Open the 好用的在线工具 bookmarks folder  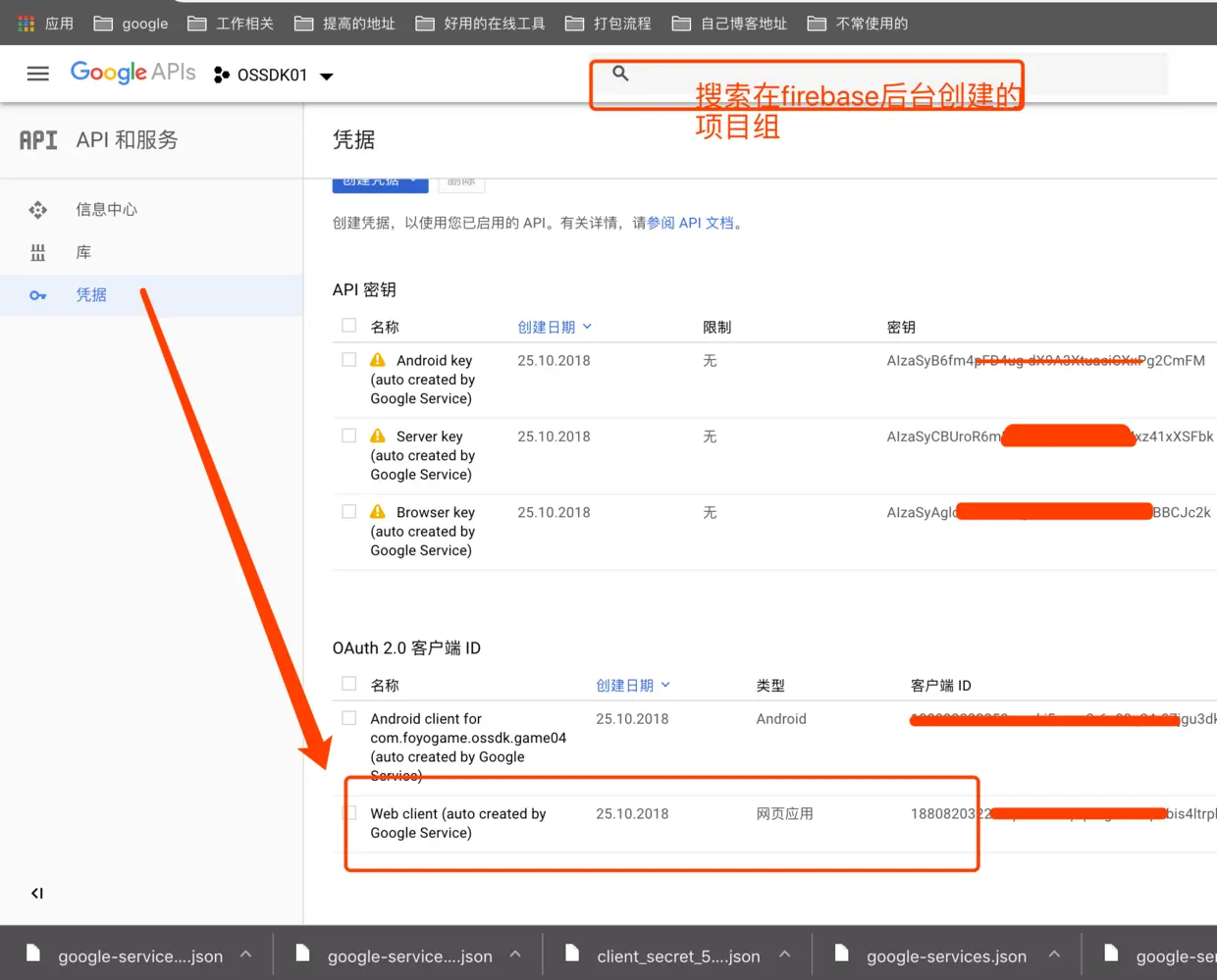(x=480, y=23)
